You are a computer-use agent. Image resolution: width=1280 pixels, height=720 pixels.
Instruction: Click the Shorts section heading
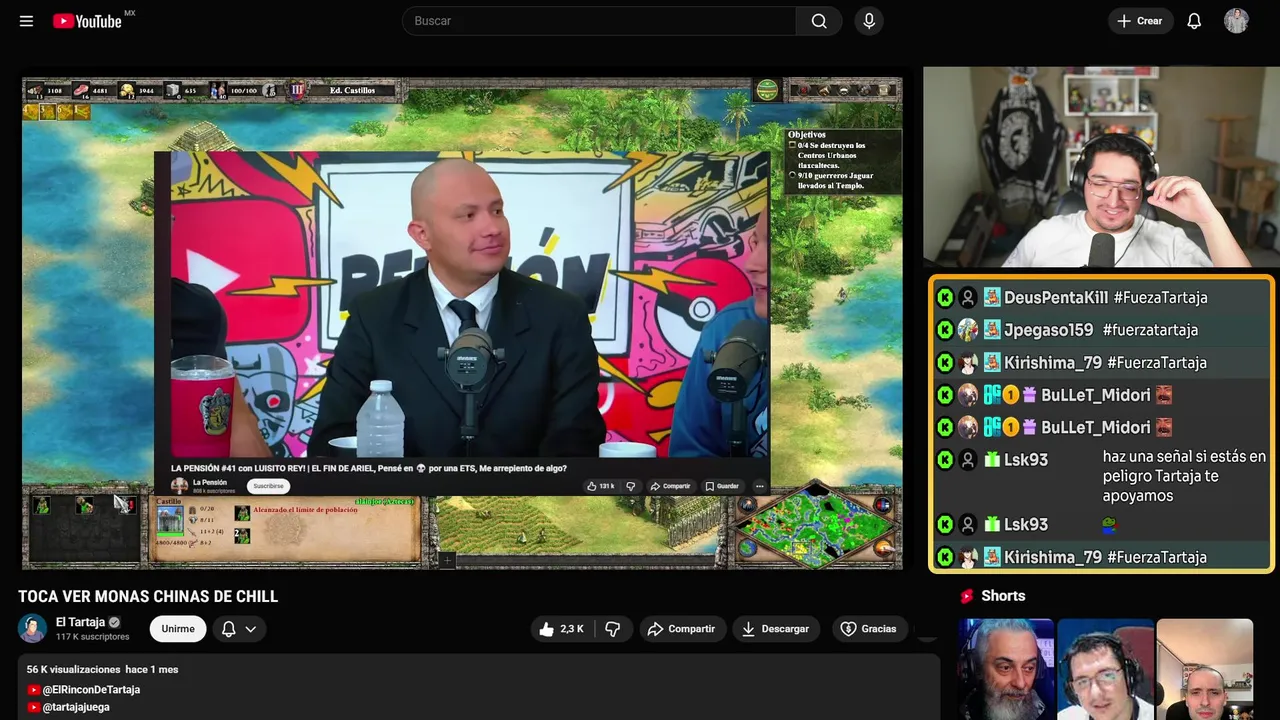[x=1003, y=596]
